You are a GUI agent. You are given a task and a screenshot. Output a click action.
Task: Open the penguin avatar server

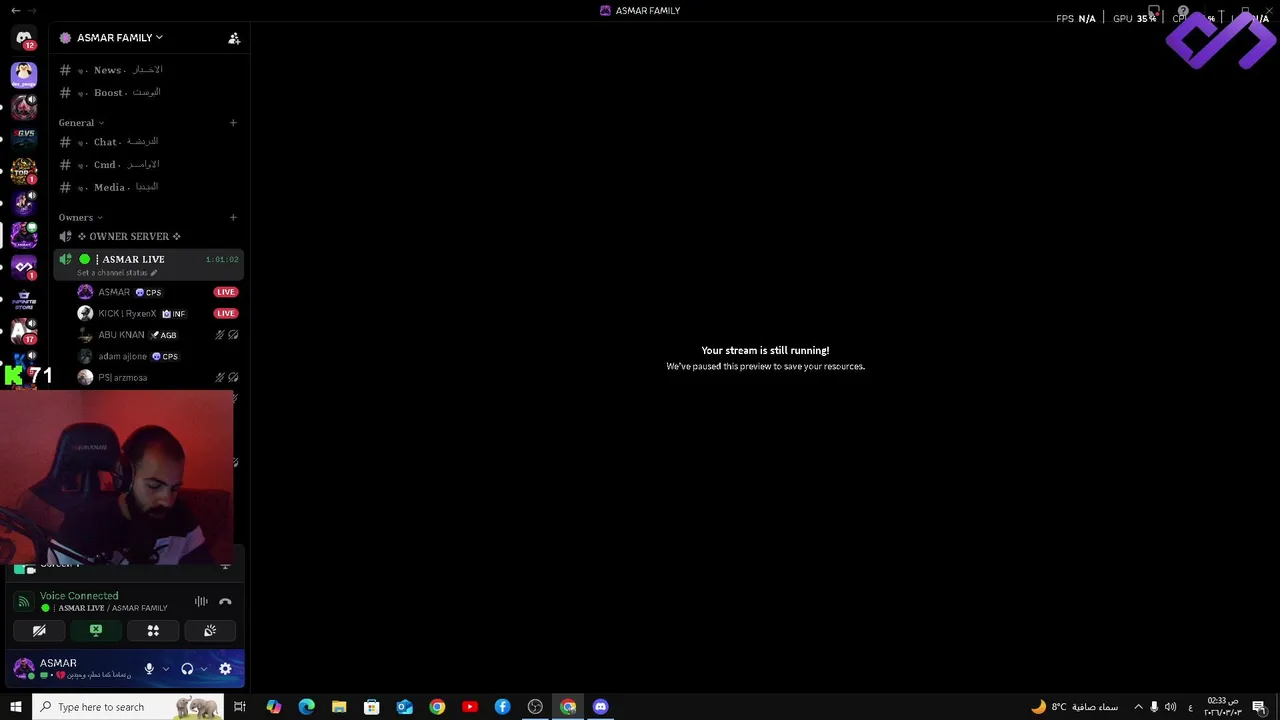point(24,74)
